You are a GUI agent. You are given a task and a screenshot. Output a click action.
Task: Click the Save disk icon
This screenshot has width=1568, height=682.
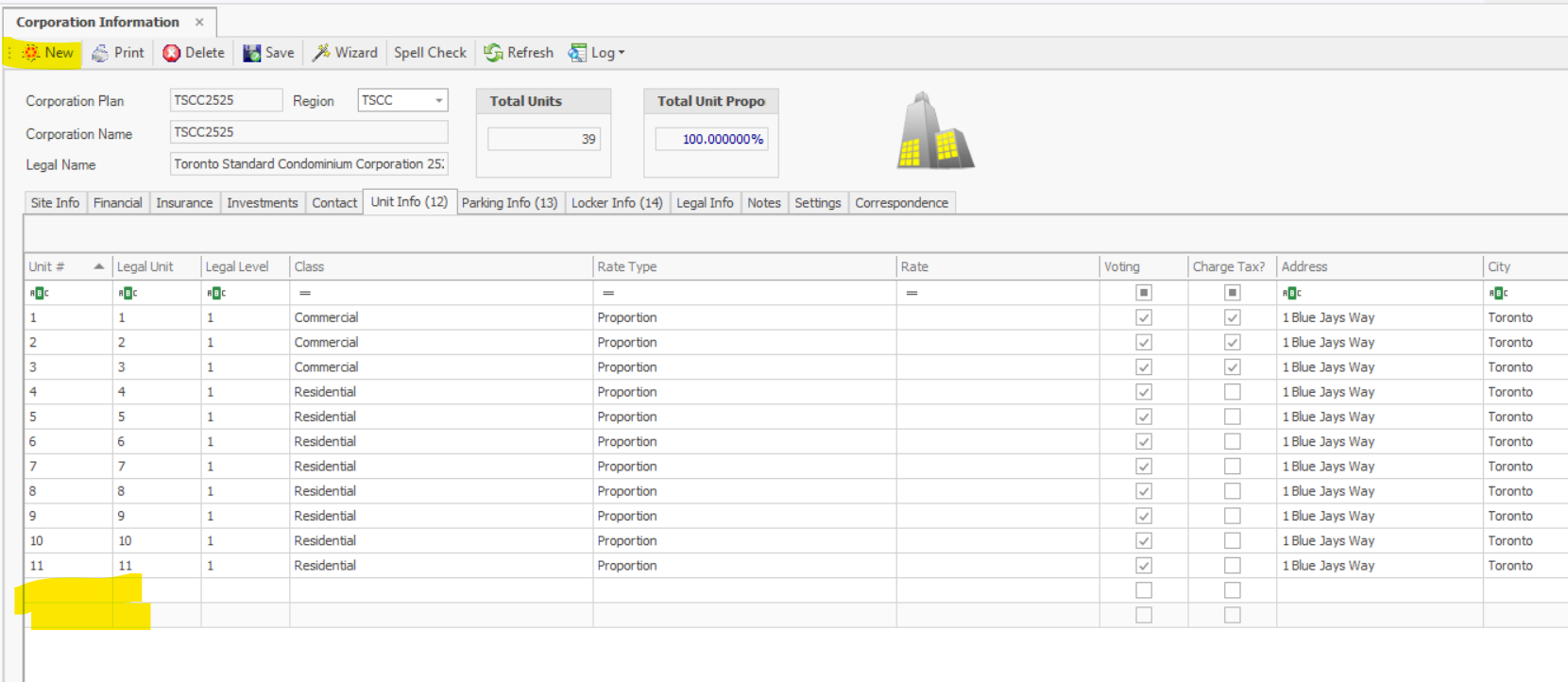coord(251,54)
